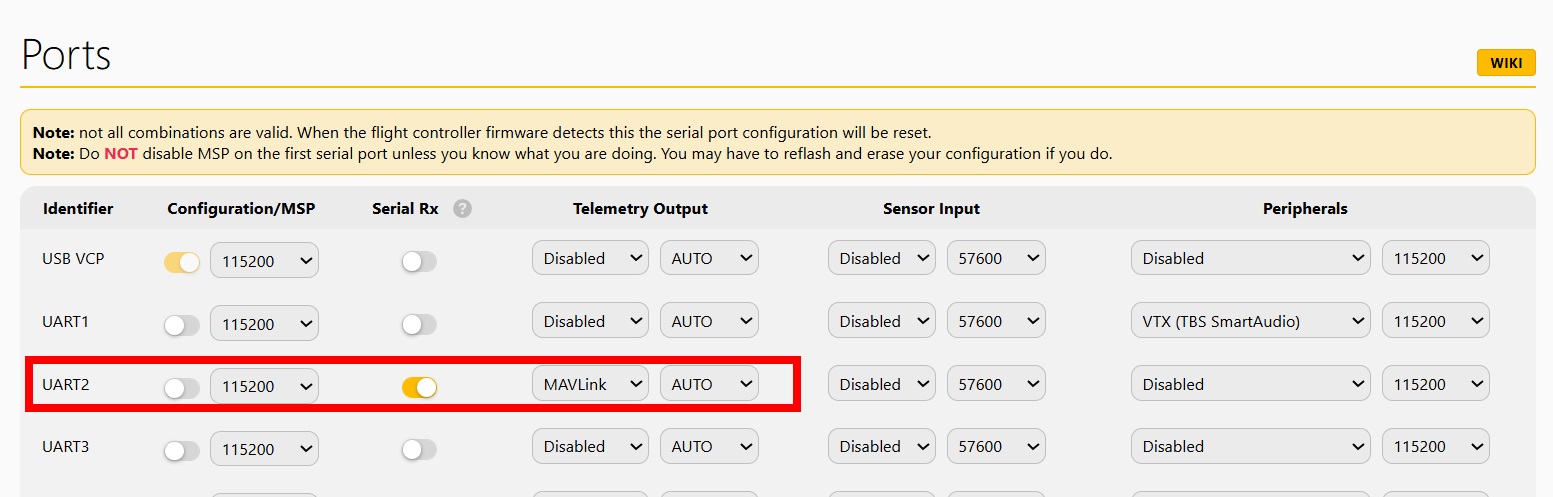Click the Serial Rx help question icon

[x=461, y=209]
